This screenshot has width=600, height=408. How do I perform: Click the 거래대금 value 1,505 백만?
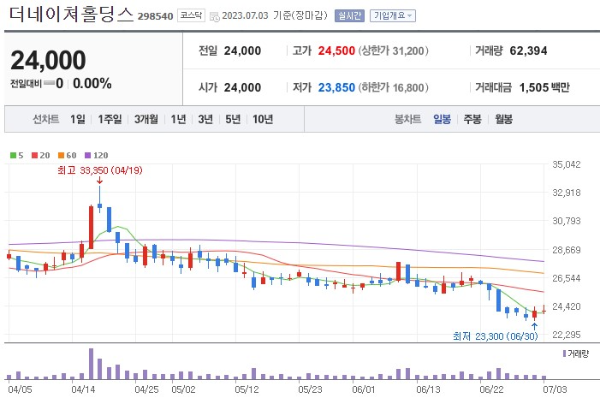pyautogui.click(x=545, y=88)
